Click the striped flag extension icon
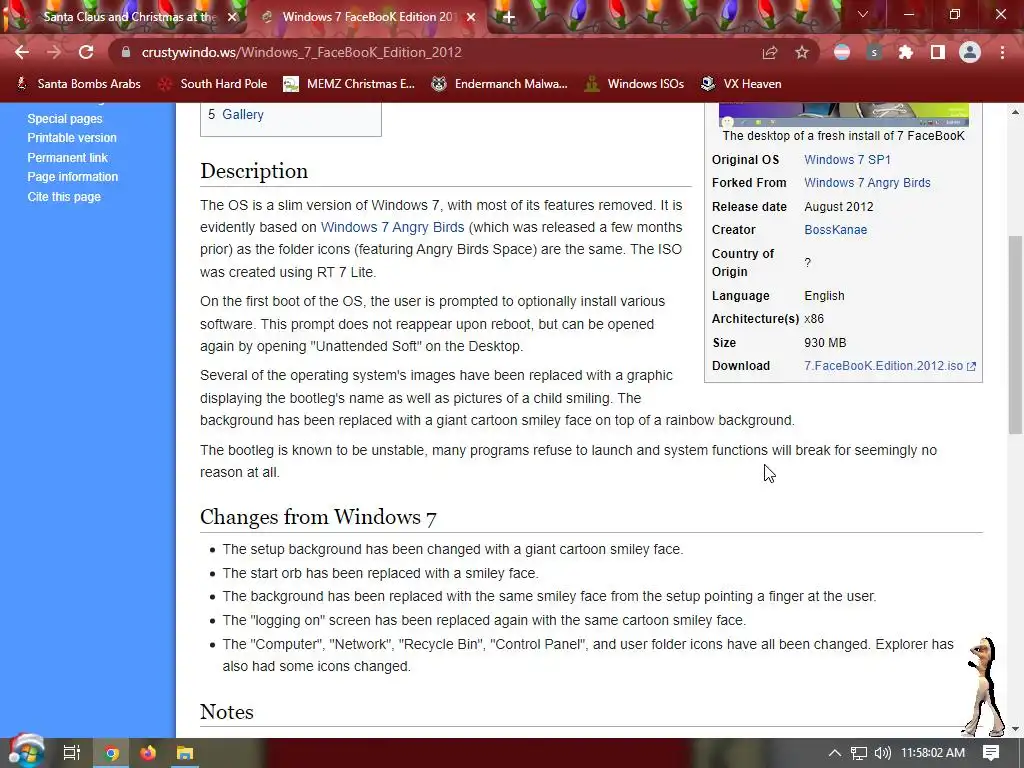The image size is (1024, 768). coord(842,52)
